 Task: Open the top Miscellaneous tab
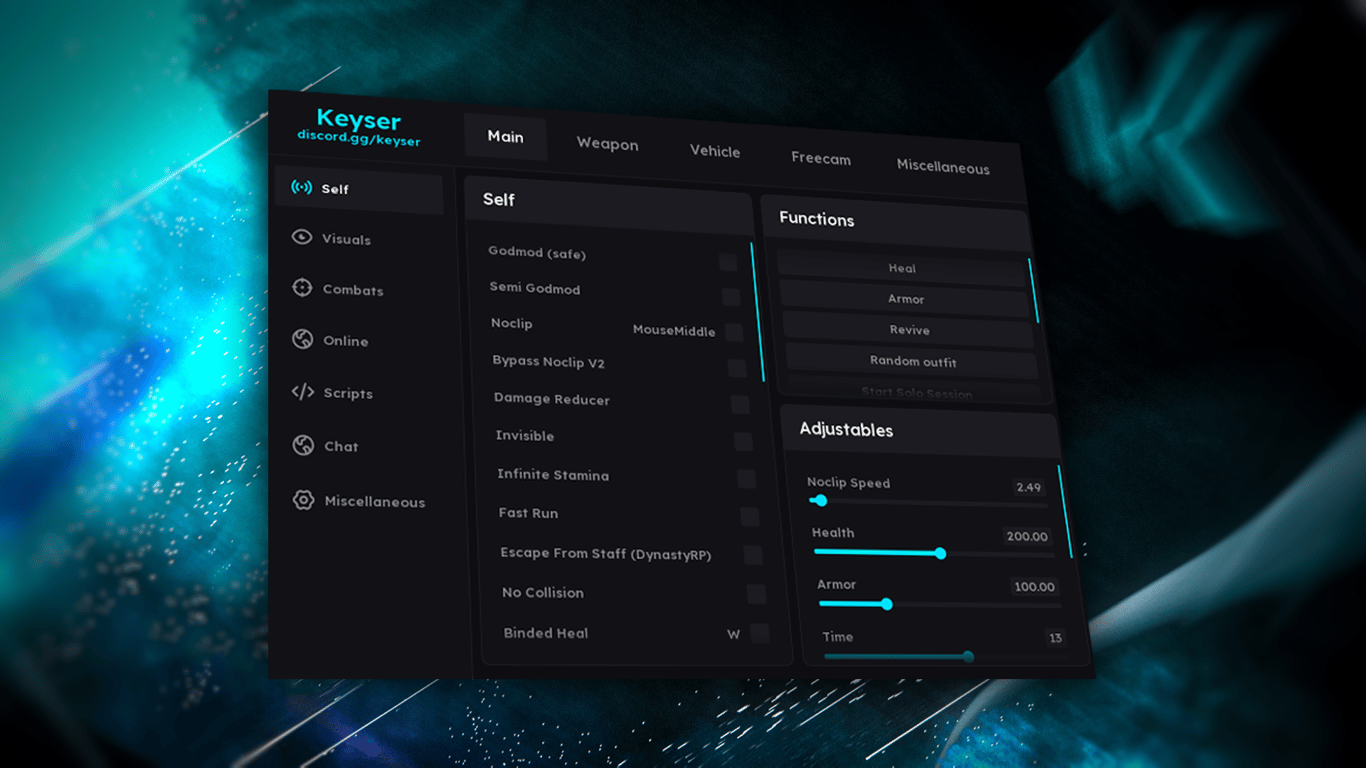(x=943, y=167)
